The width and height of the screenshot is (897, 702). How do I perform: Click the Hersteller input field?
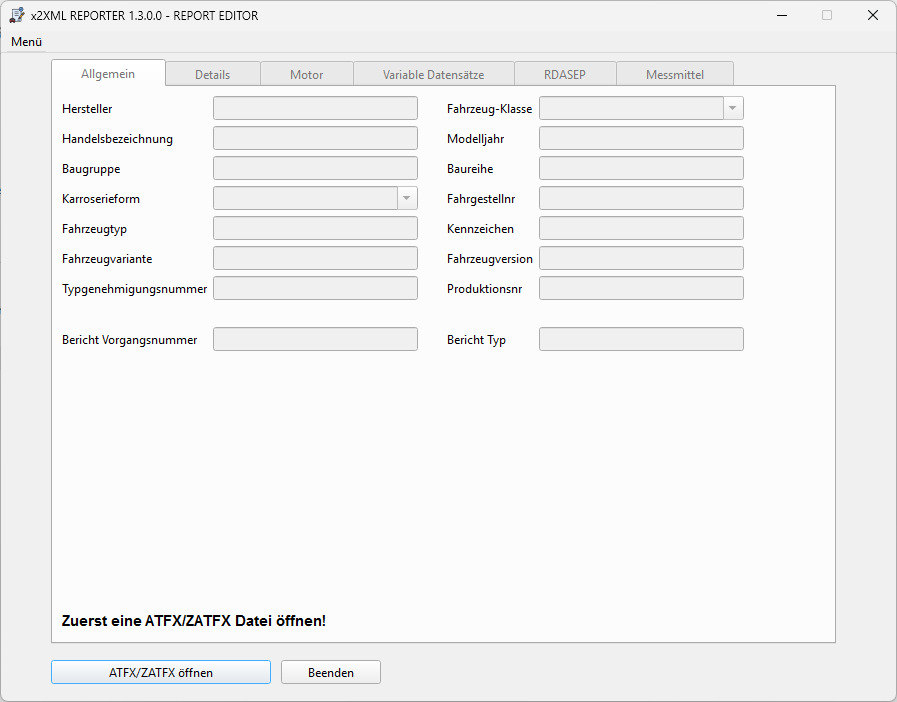(315, 108)
